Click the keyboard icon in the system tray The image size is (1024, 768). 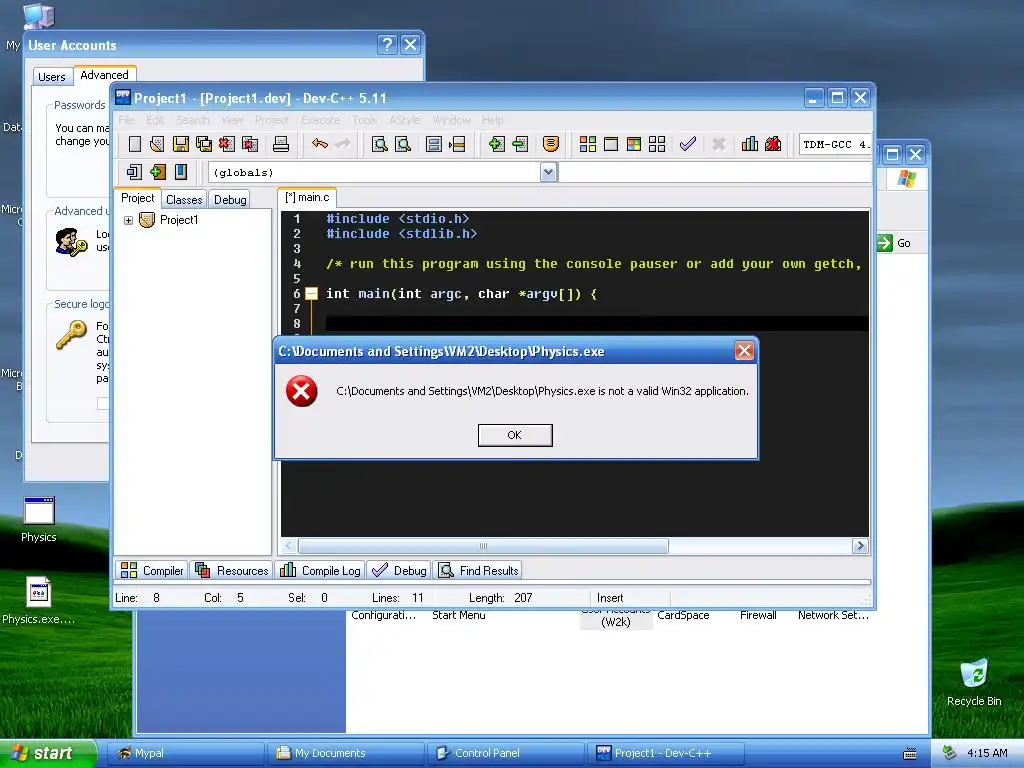coord(910,754)
